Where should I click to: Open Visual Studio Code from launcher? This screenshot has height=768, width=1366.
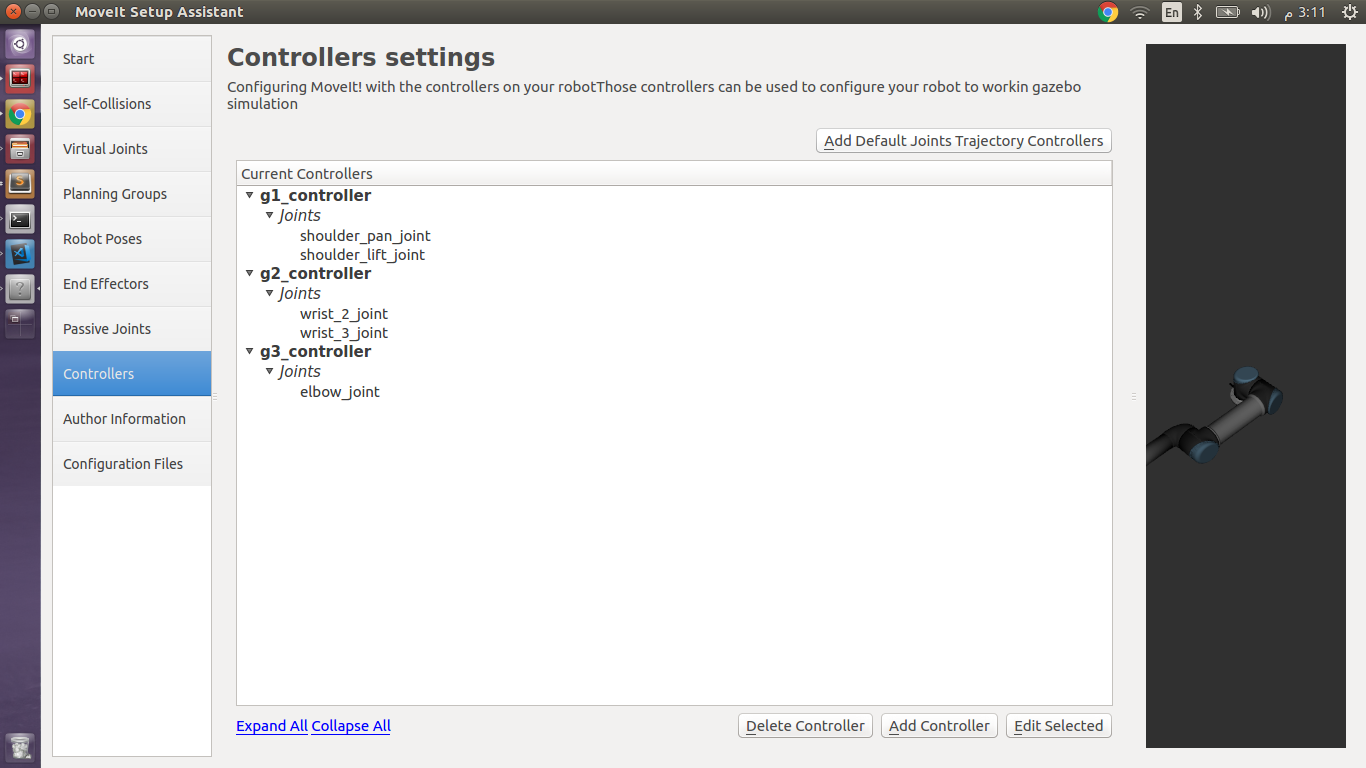pos(20,254)
